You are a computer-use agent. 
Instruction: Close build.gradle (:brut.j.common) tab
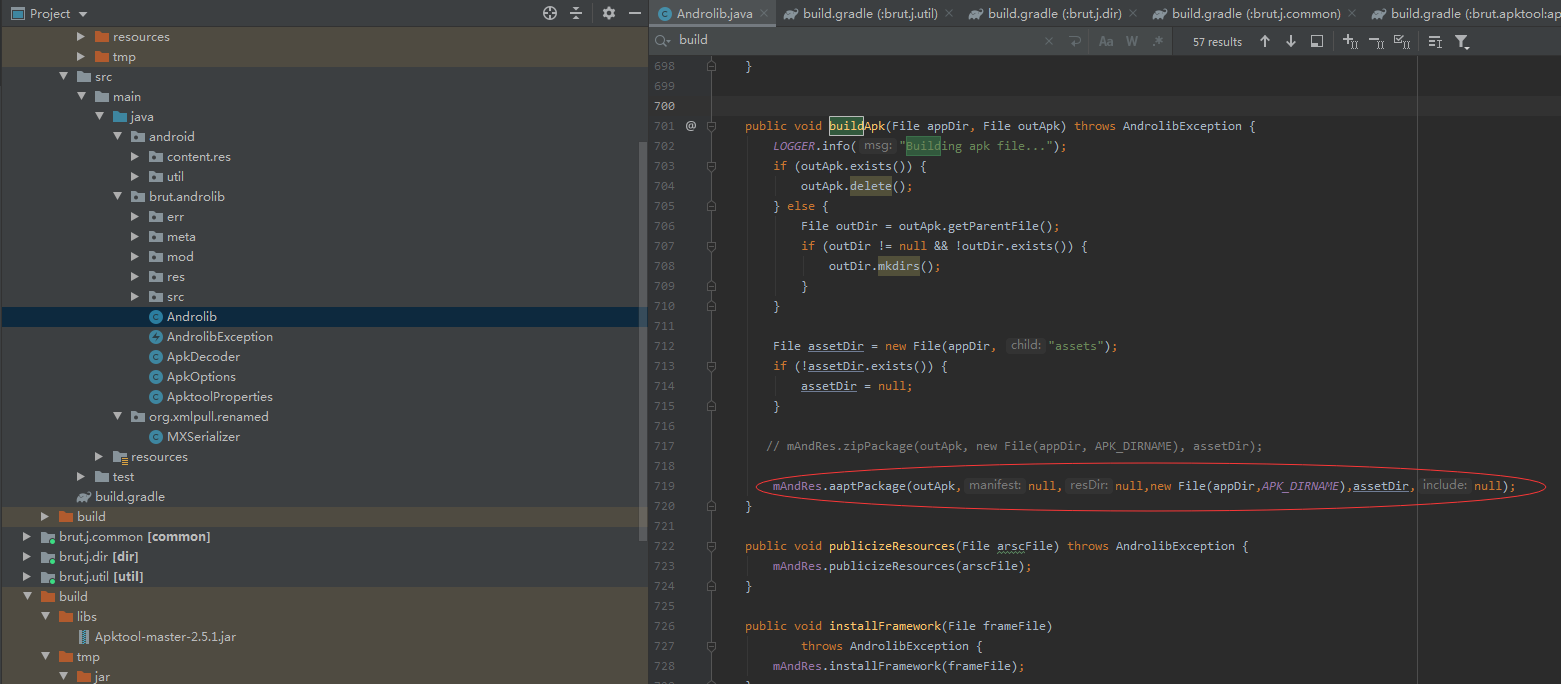pos(1352,14)
